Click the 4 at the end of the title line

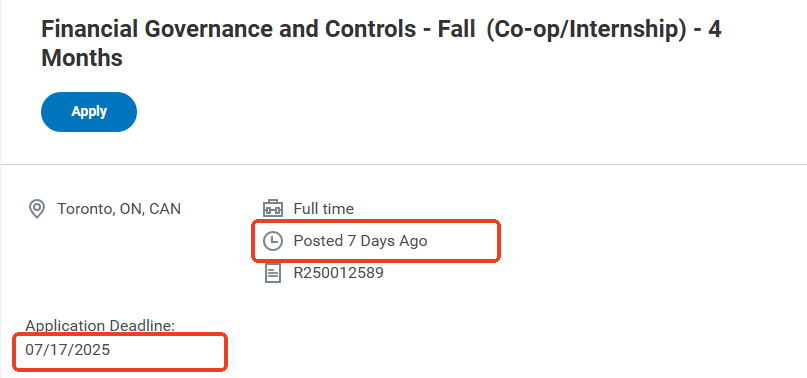pos(714,29)
